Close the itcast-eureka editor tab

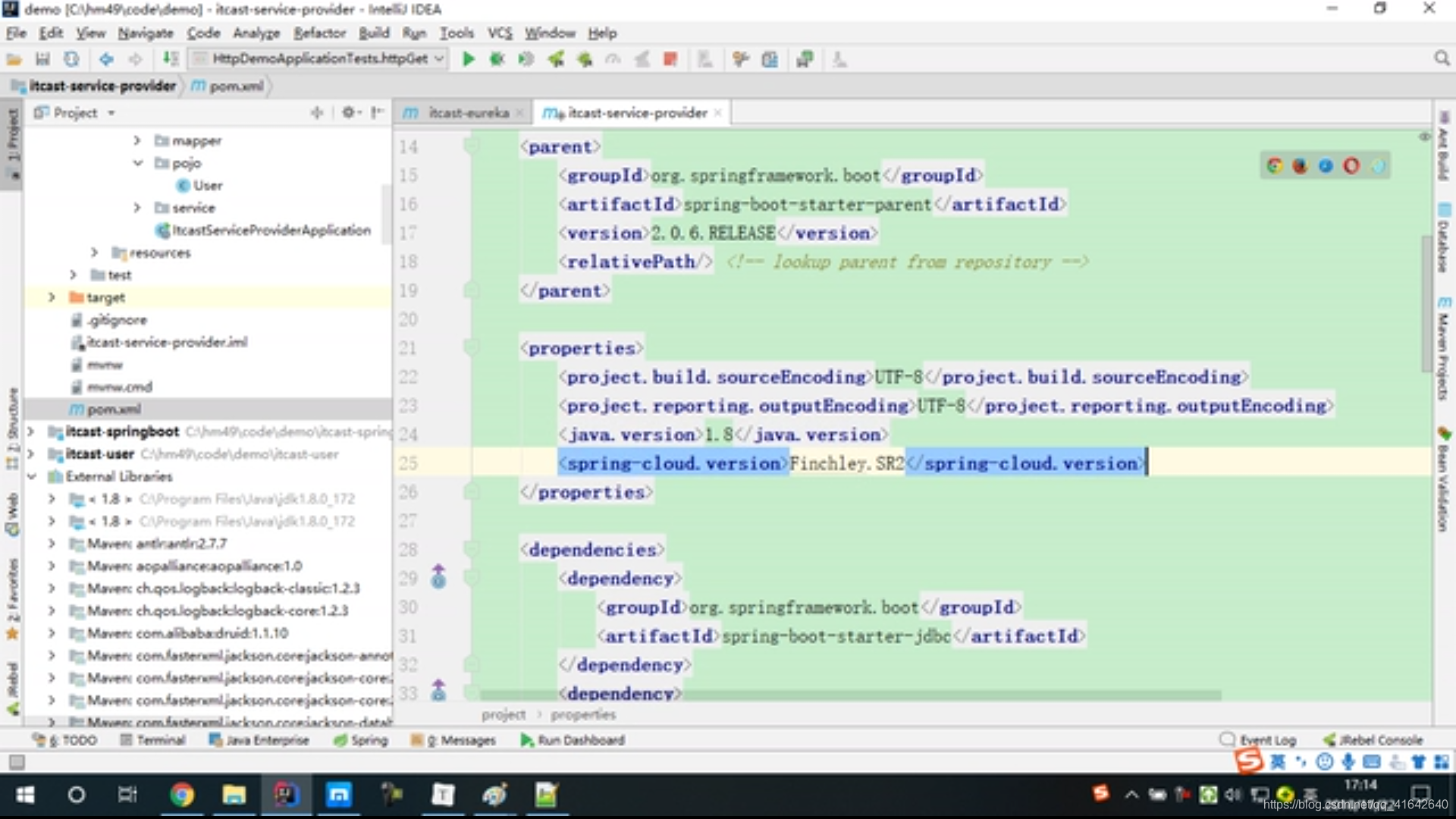click(519, 113)
